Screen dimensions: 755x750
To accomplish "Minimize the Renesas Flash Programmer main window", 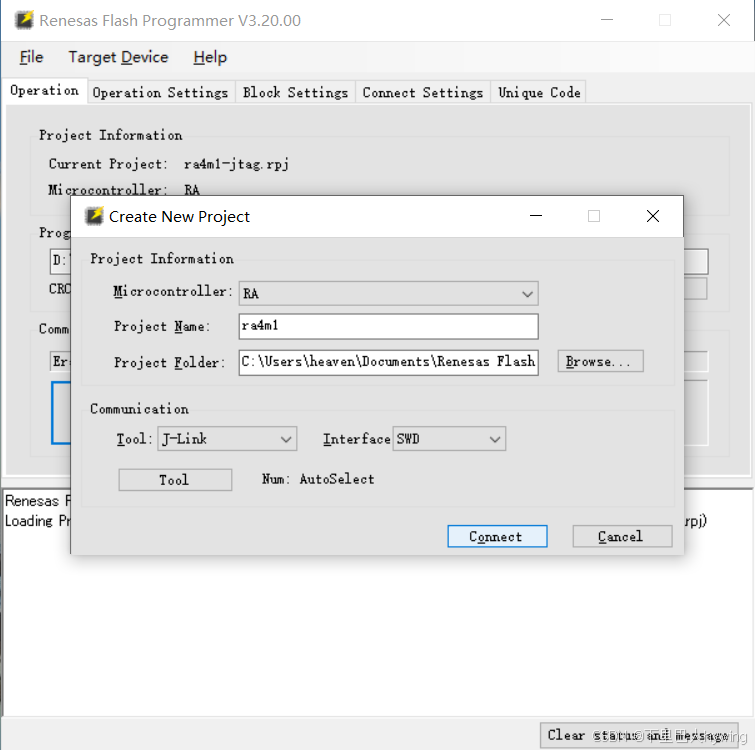I will coord(607,20).
